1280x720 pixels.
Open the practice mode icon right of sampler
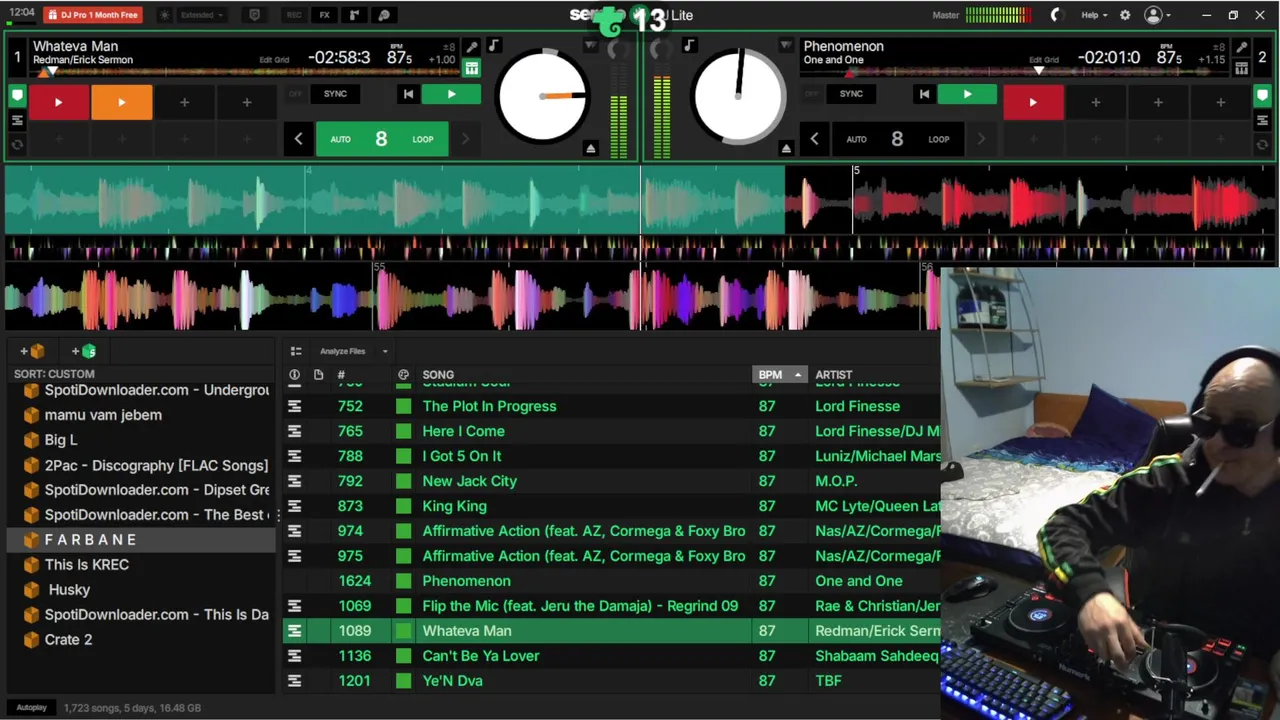click(384, 15)
